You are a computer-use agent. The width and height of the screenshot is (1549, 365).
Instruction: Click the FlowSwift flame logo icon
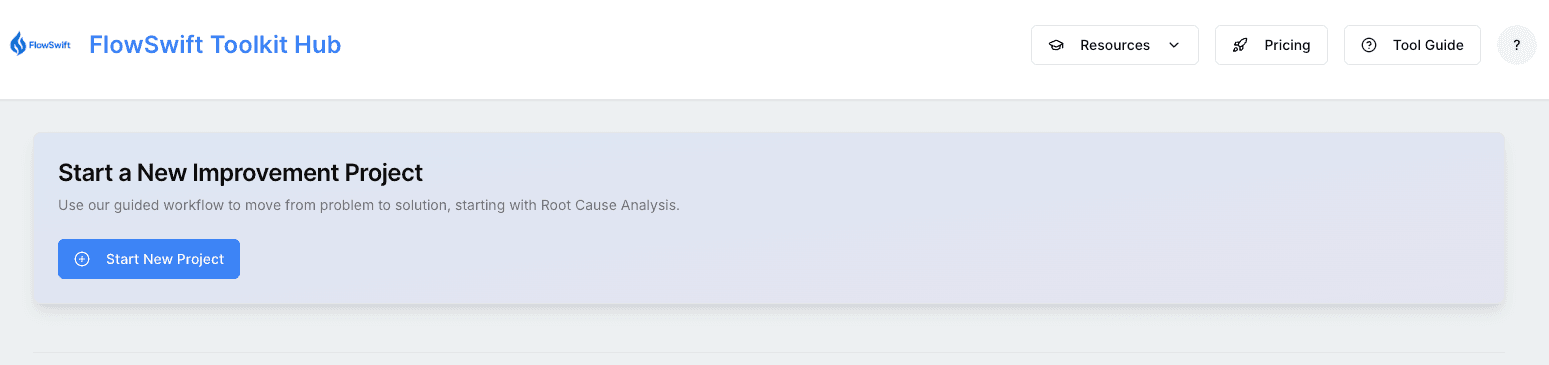[x=18, y=44]
